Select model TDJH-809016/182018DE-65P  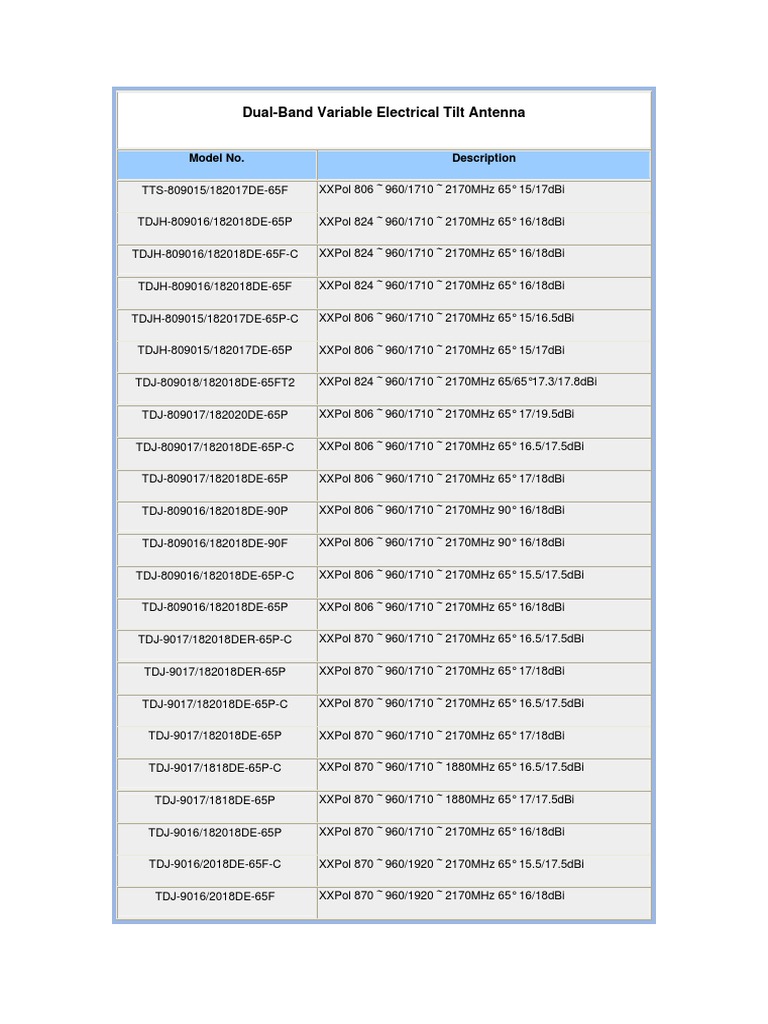click(216, 221)
